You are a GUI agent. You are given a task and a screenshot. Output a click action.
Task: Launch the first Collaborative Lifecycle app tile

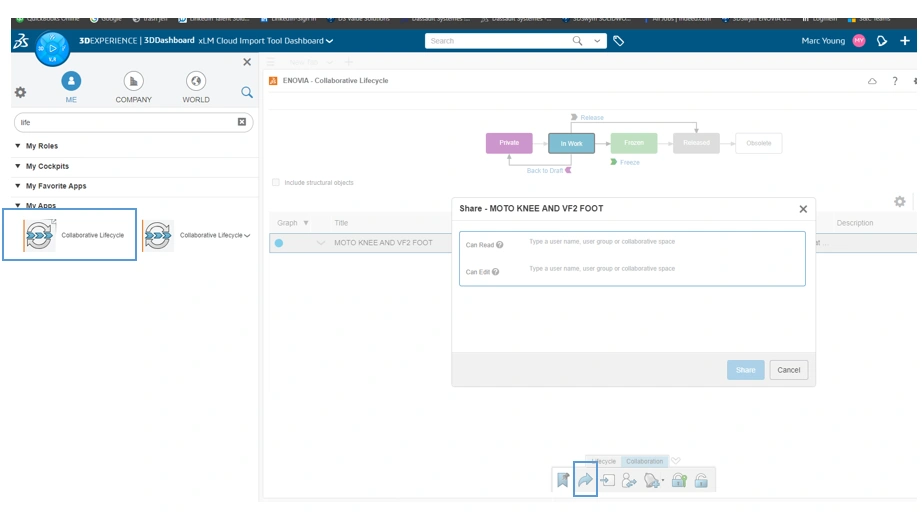tap(69, 235)
